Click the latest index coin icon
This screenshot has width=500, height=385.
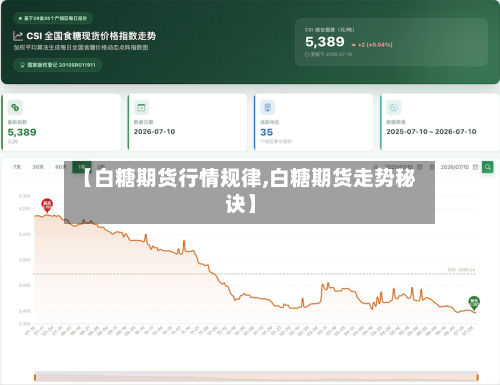(x=15, y=107)
